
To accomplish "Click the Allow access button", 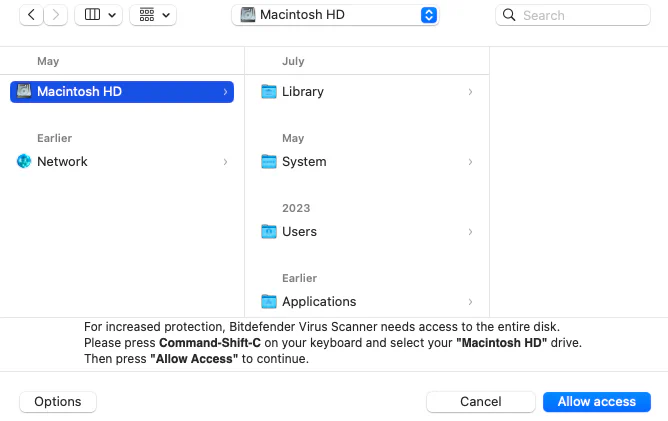I will tap(596, 401).
